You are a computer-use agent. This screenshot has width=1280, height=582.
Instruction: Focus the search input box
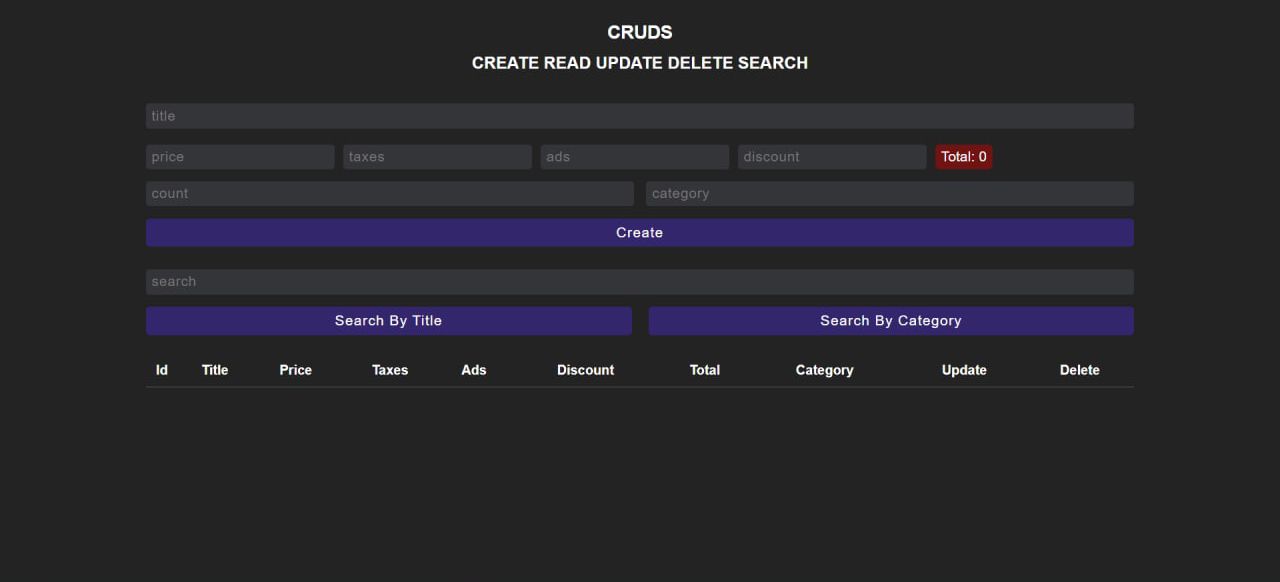(x=639, y=282)
